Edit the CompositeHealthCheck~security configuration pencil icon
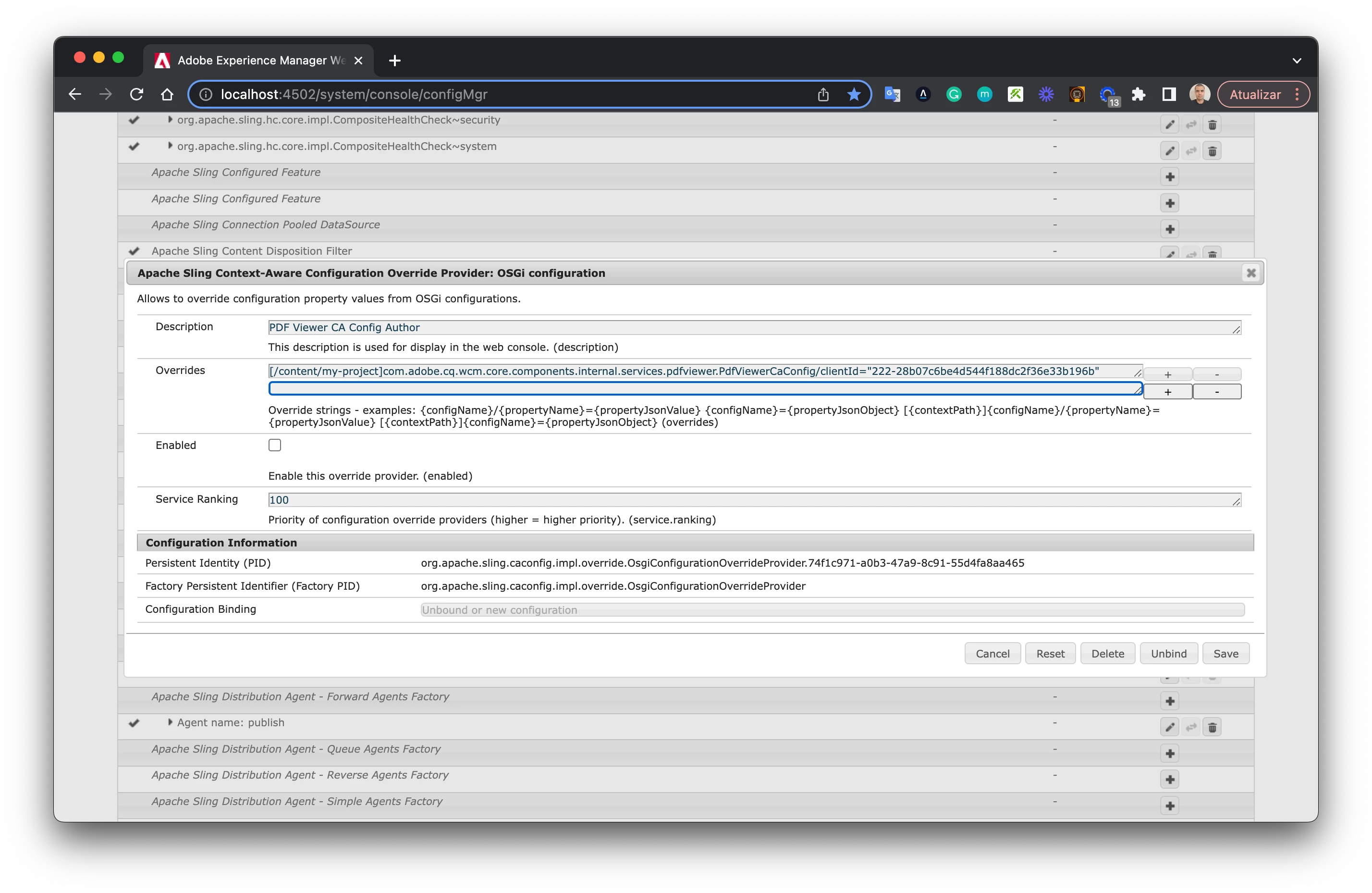1372x893 pixels. [x=1169, y=124]
